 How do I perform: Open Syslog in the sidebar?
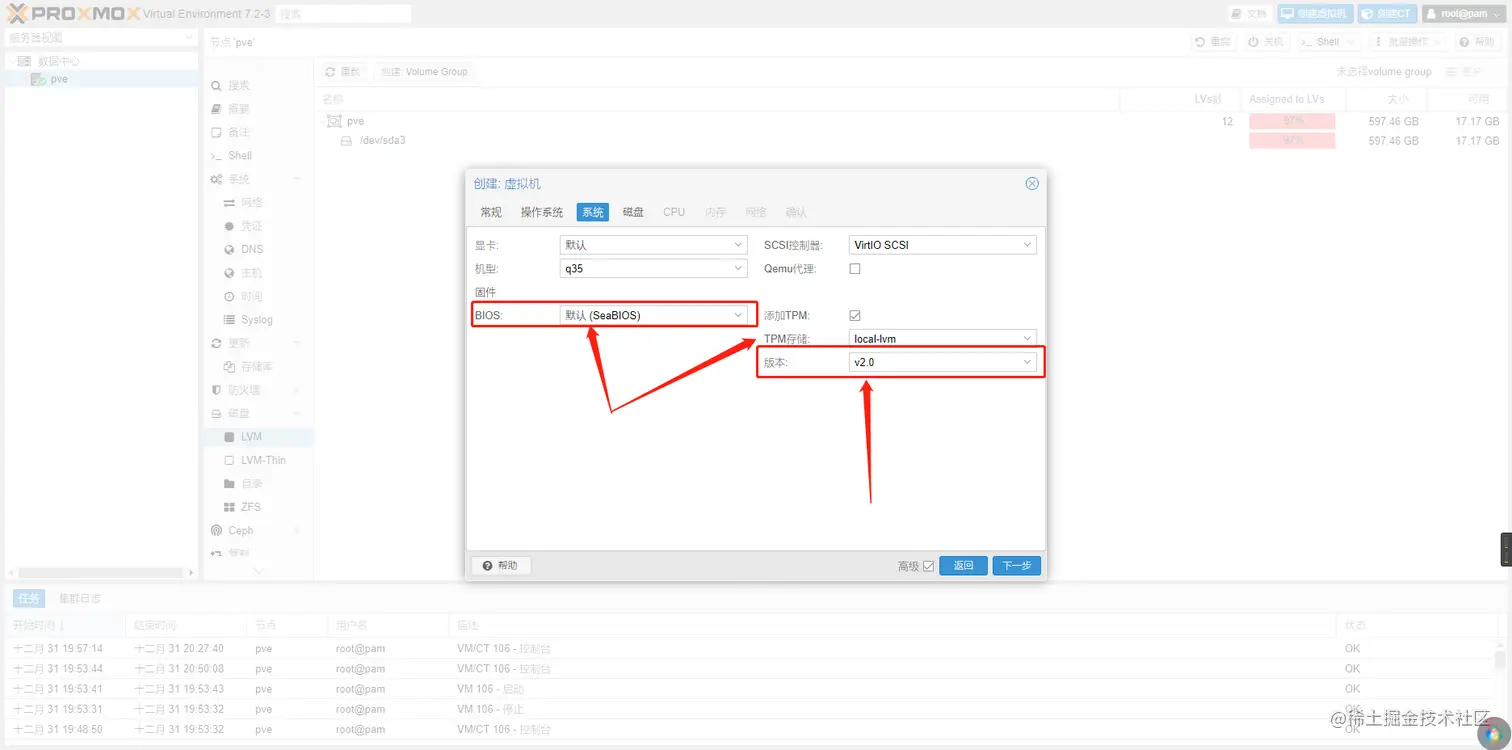(256, 320)
